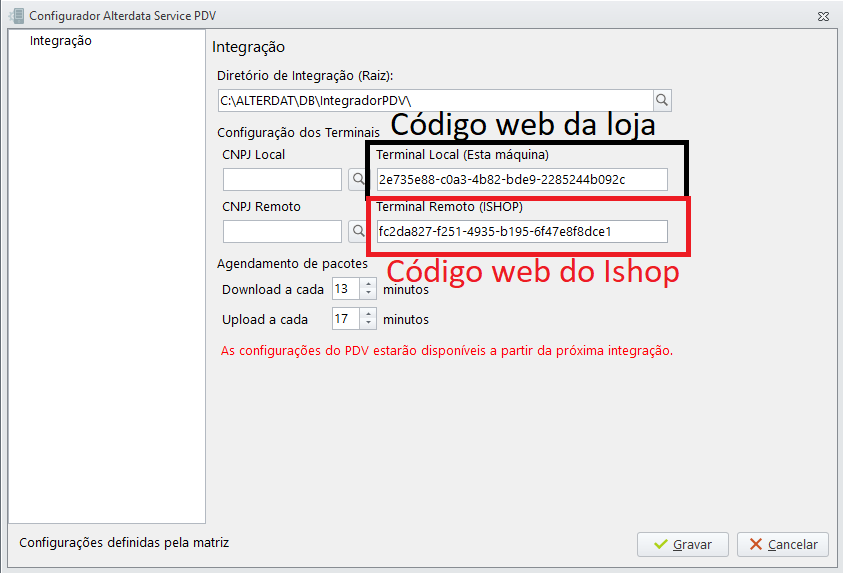The height and width of the screenshot is (573, 843).
Task: Click the Terminal Local (Esta máquina) field
Action: tap(522, 180)
